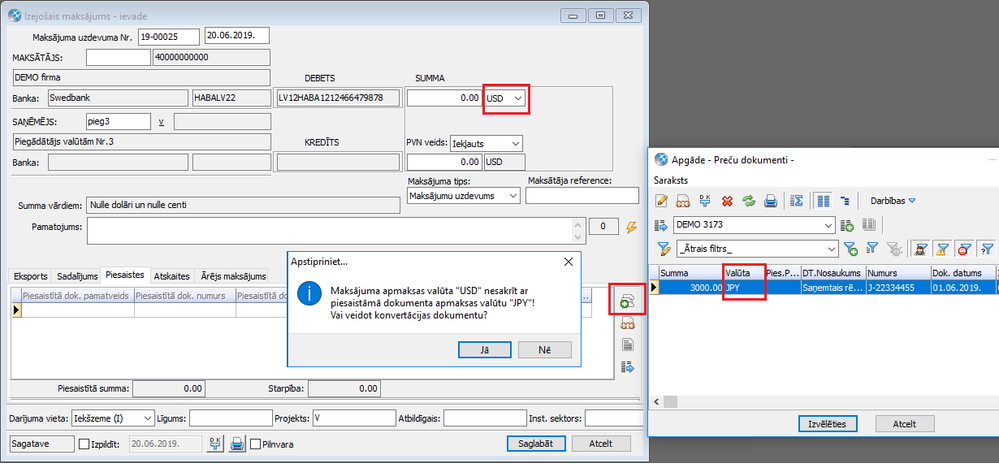Toggle the blue columns view icon

pyautogui.click(x=823, y=201)
